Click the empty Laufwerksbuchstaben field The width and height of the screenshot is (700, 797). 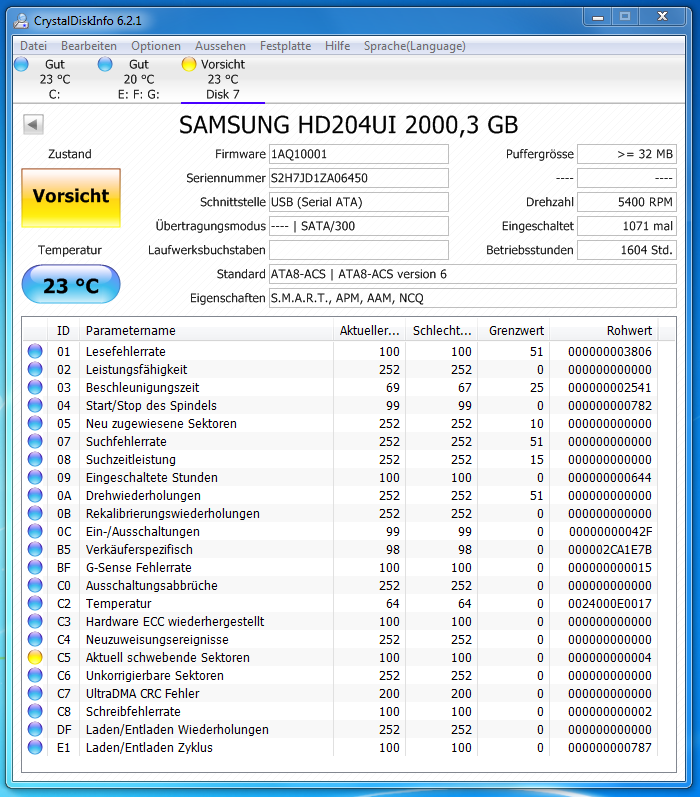point(358,250)
